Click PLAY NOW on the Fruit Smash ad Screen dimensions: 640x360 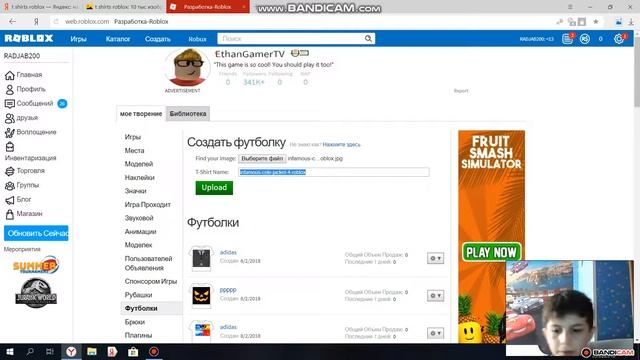(x=491, y=252)
